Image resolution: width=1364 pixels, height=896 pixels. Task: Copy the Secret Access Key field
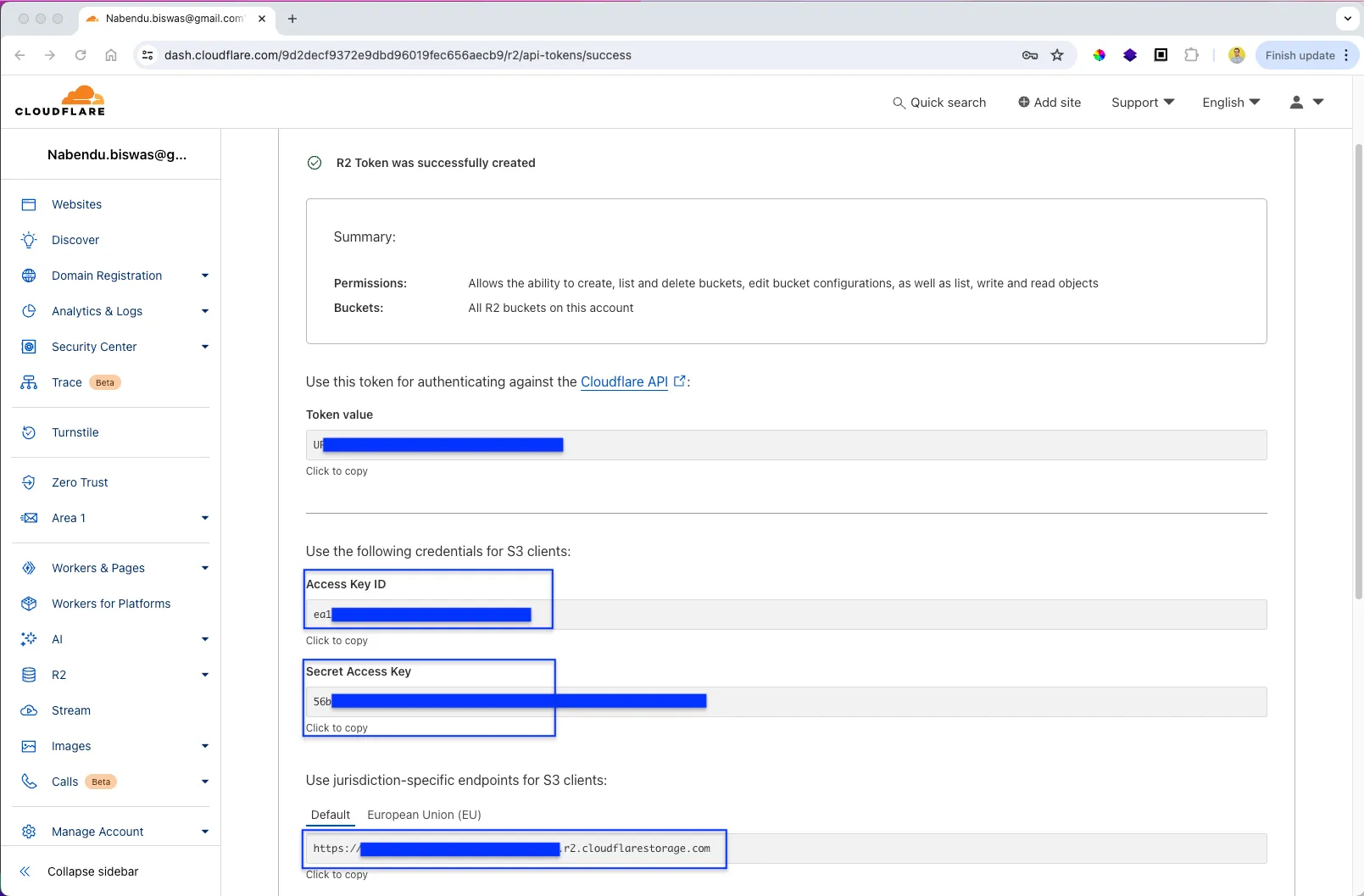(786, 702)
